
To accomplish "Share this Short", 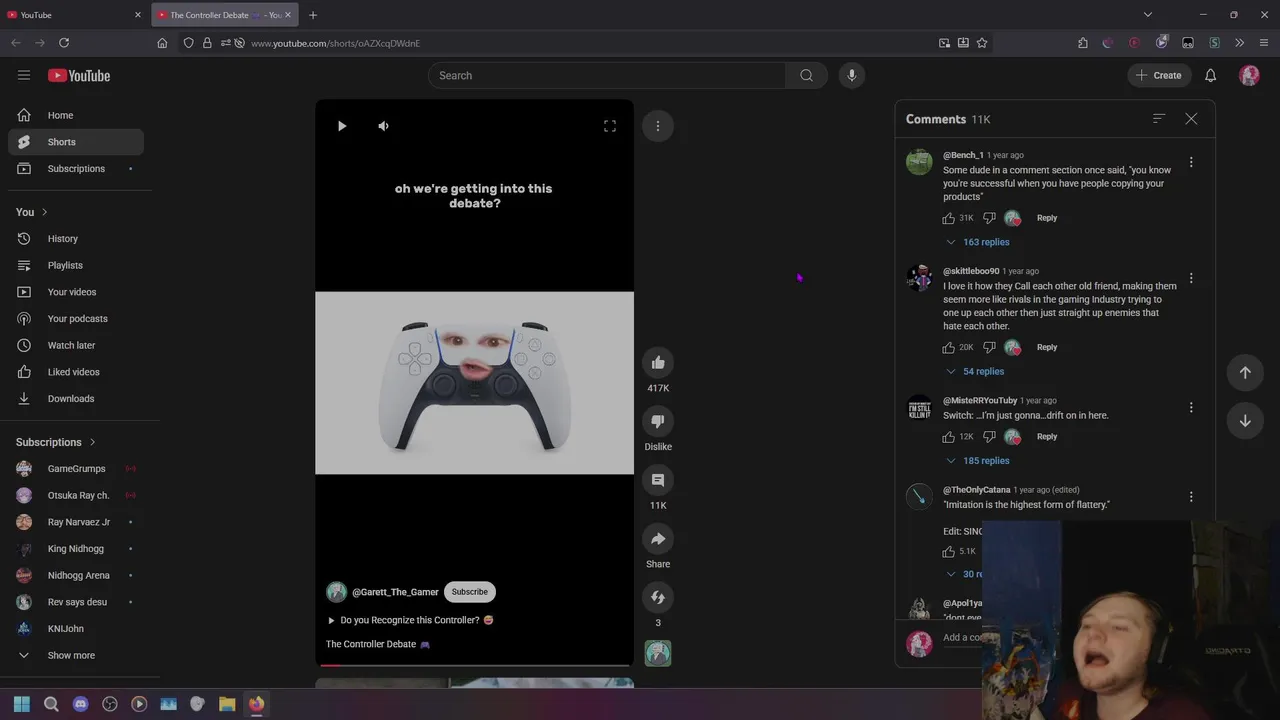I will pos(658,539).
